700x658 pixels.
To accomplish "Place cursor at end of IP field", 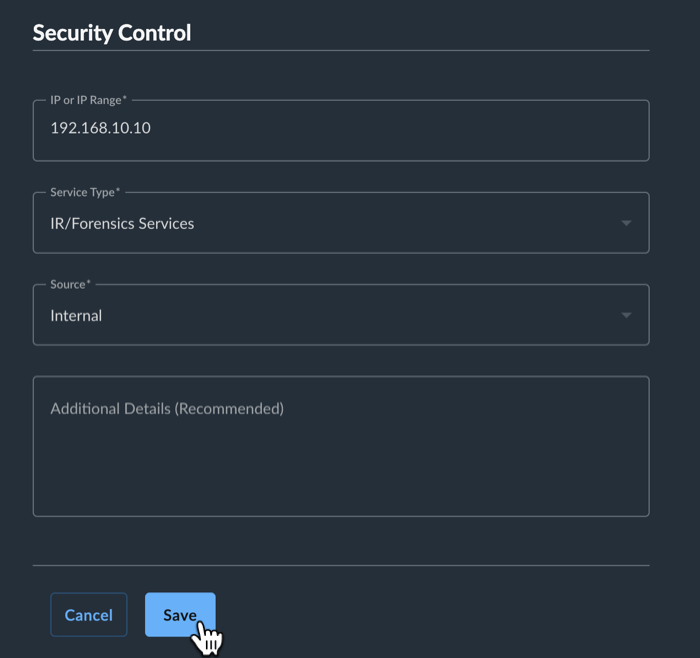I will [152, 128].
